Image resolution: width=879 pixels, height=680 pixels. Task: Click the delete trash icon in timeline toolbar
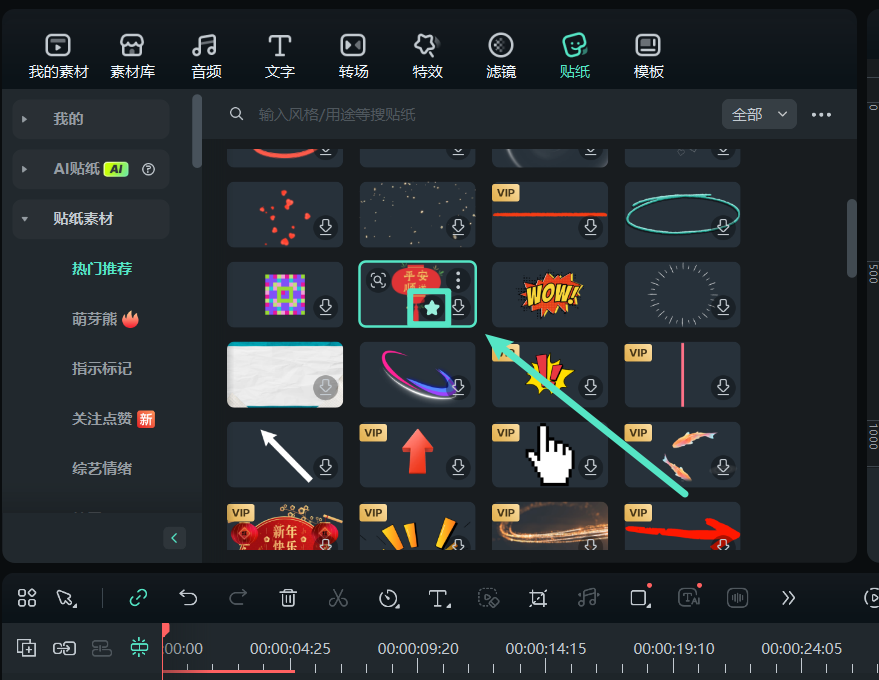pos(288,598)
